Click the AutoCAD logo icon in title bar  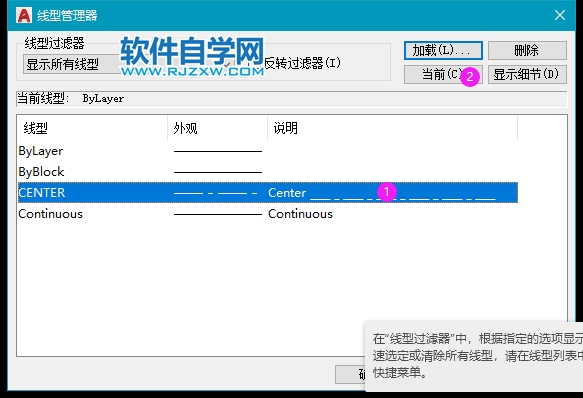pyautogui.click(x=24, y=15)
